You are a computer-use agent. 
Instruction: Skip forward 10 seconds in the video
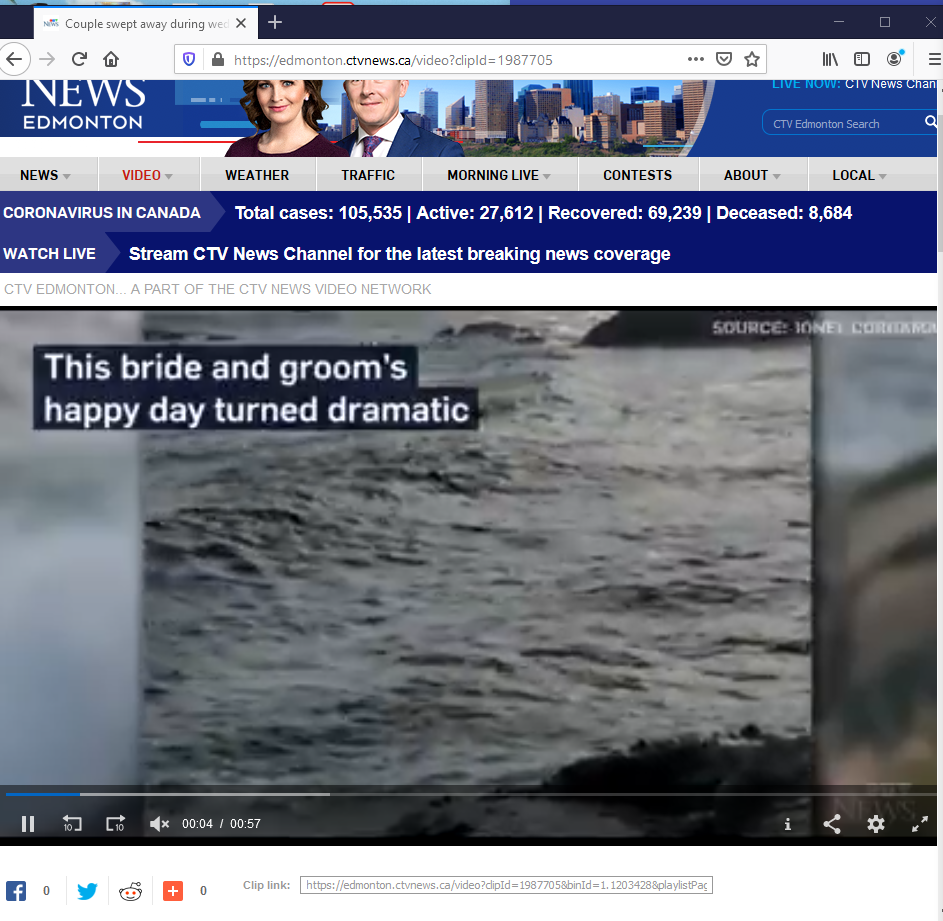[115, 823]
